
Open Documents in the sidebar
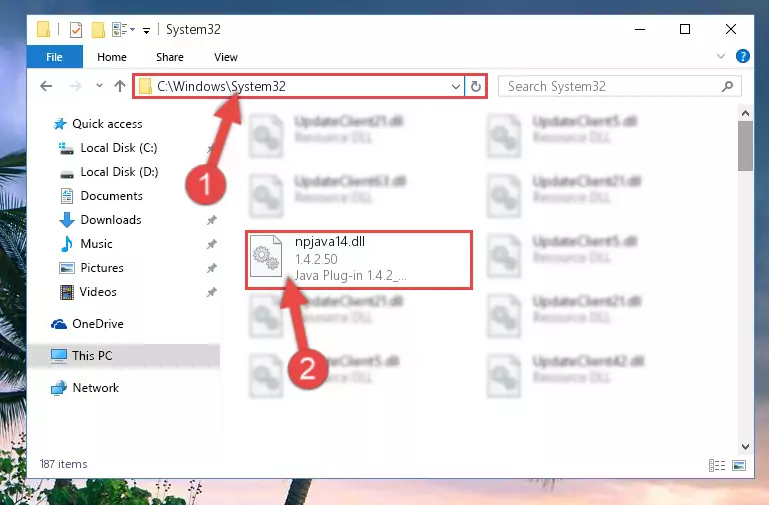[111, 196]
